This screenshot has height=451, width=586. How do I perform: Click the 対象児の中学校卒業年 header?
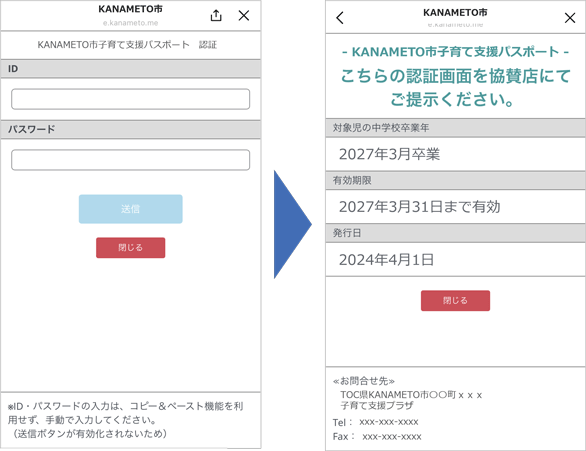[455, 128]
